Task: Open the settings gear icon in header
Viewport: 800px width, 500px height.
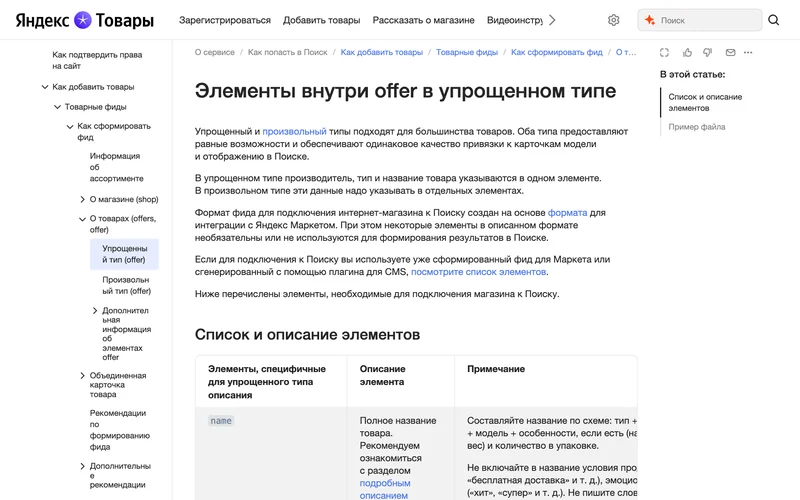Action: coord(613,20)
